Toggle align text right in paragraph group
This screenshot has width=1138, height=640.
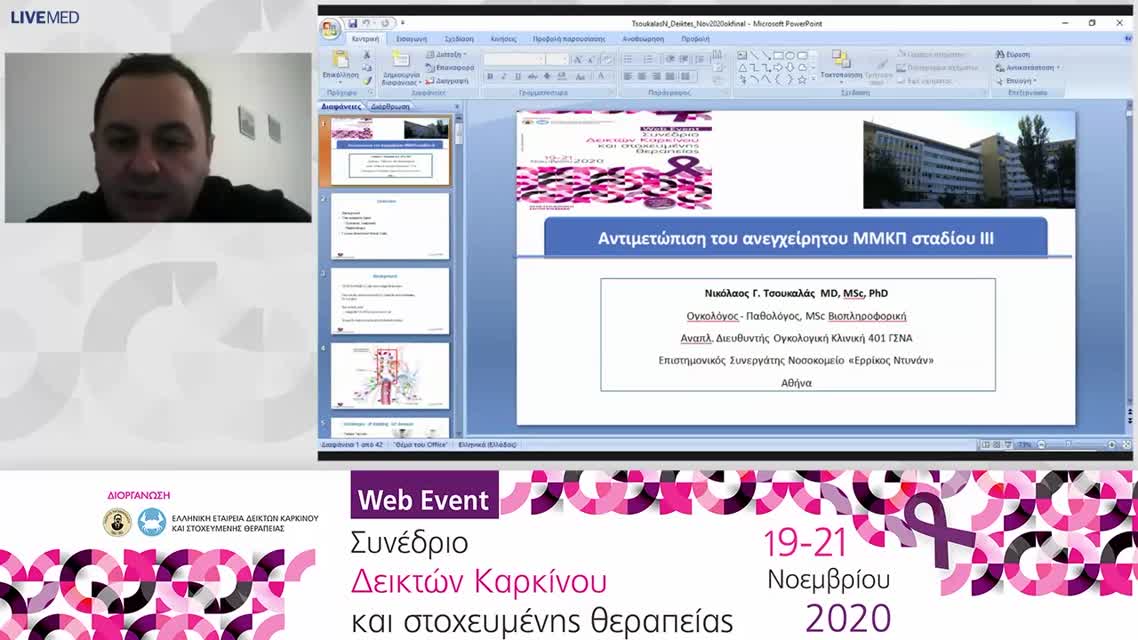tap(656, 76)
